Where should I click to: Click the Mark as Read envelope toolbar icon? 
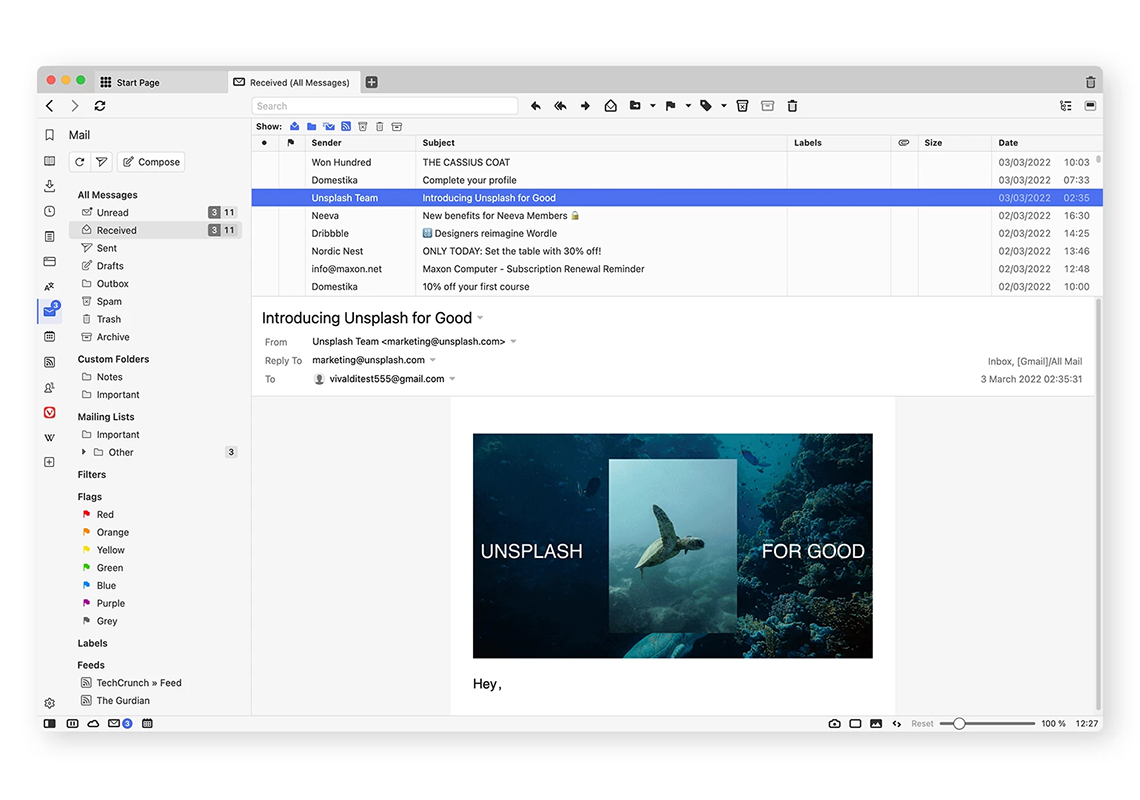coord(610,105)
